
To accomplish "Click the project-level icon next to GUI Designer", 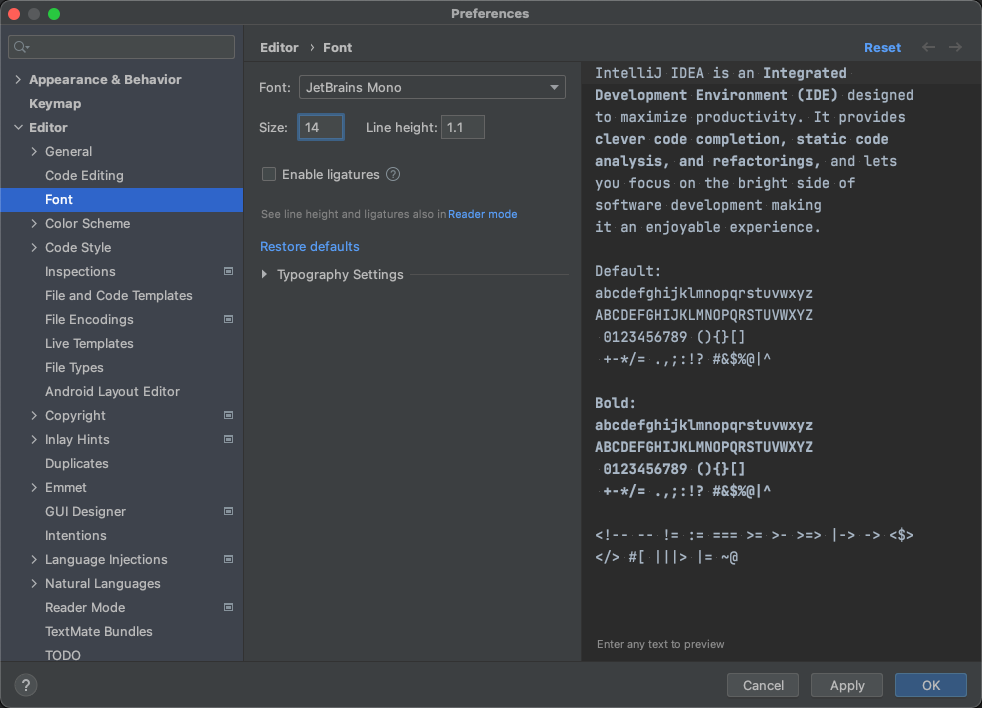I will pos(229,511).
